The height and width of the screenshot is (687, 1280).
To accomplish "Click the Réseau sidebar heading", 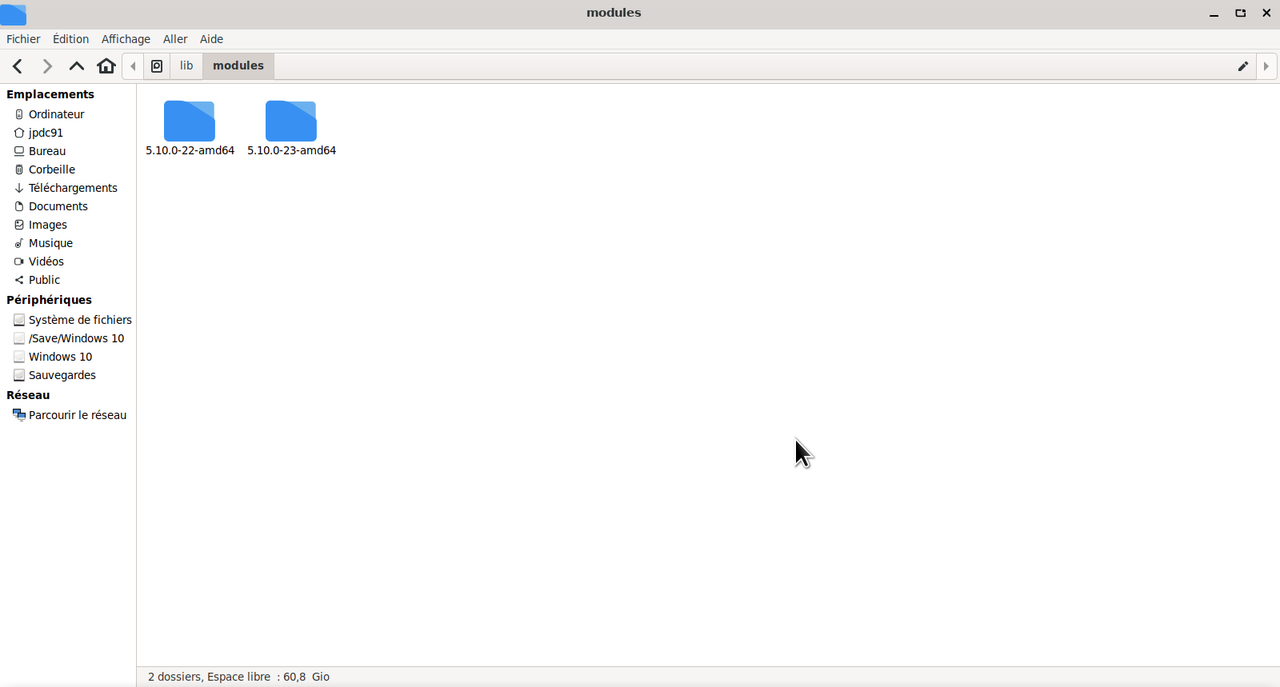I will [28, 395].
